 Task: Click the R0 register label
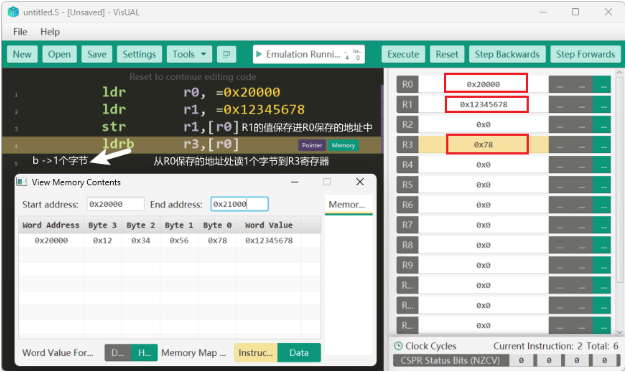pos(407,85)
